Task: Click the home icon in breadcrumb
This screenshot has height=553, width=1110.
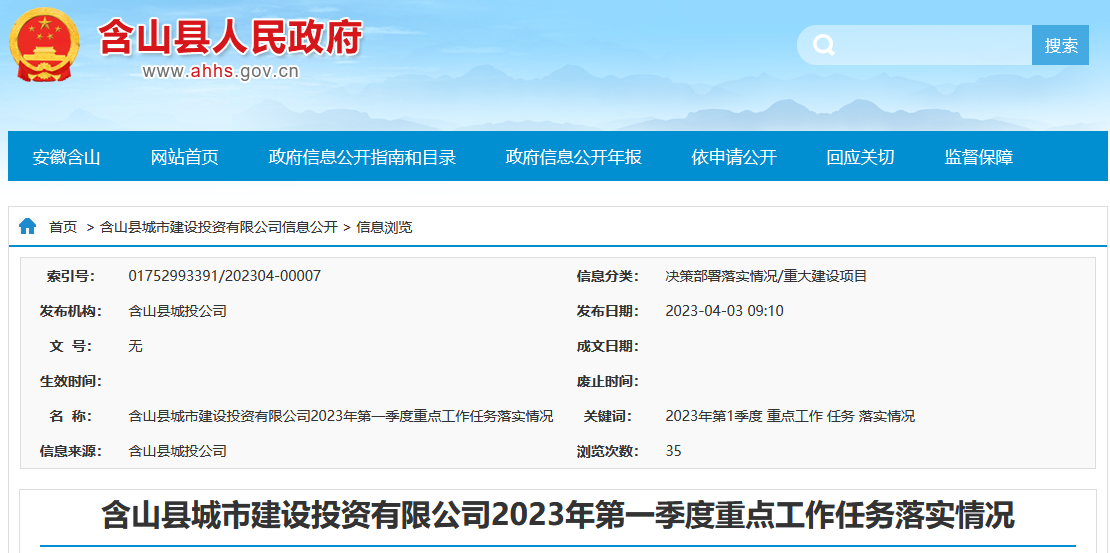Action: pyautogui.click(x=27, y=226)
